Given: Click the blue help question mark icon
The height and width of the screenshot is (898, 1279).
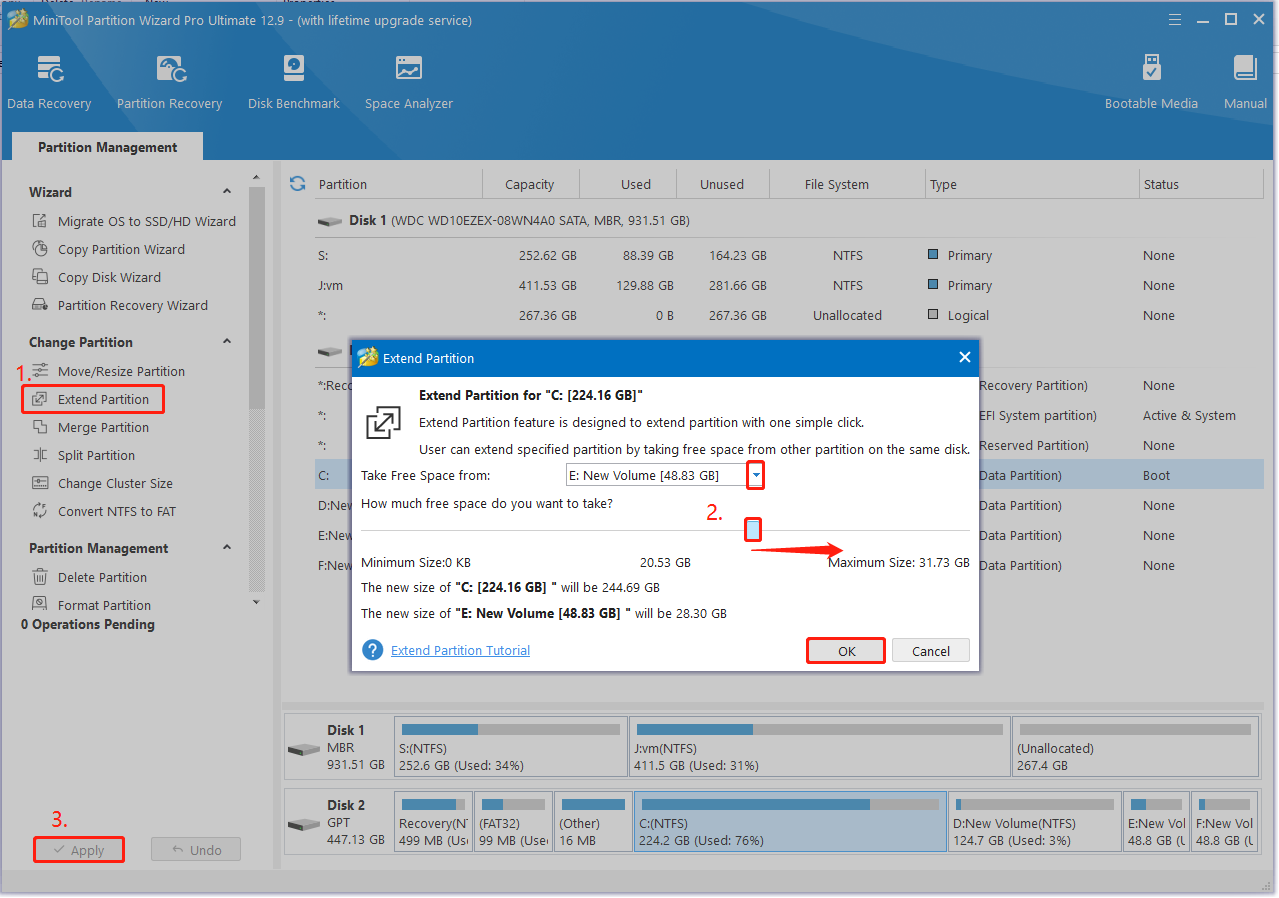Looking at the screenshot, I should tap(373, 650).
